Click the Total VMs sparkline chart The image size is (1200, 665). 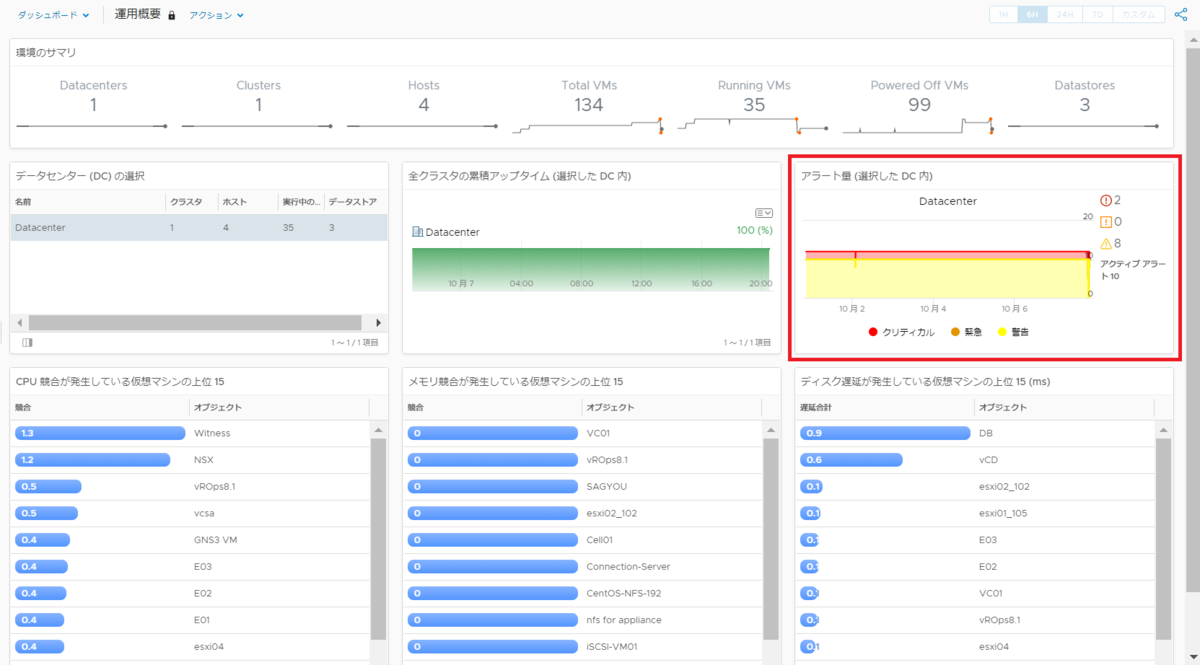(588, 125)
